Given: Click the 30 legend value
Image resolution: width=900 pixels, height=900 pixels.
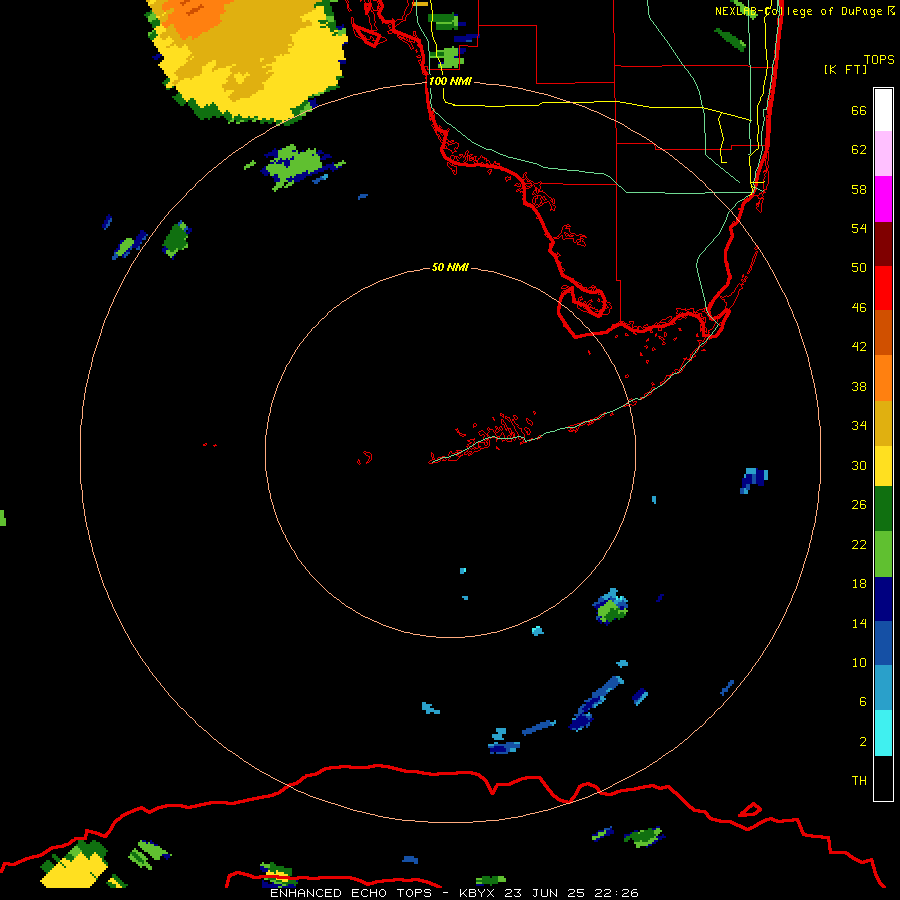Looking at the screenshot, I should pyautogui.click(x=859, y=465).
